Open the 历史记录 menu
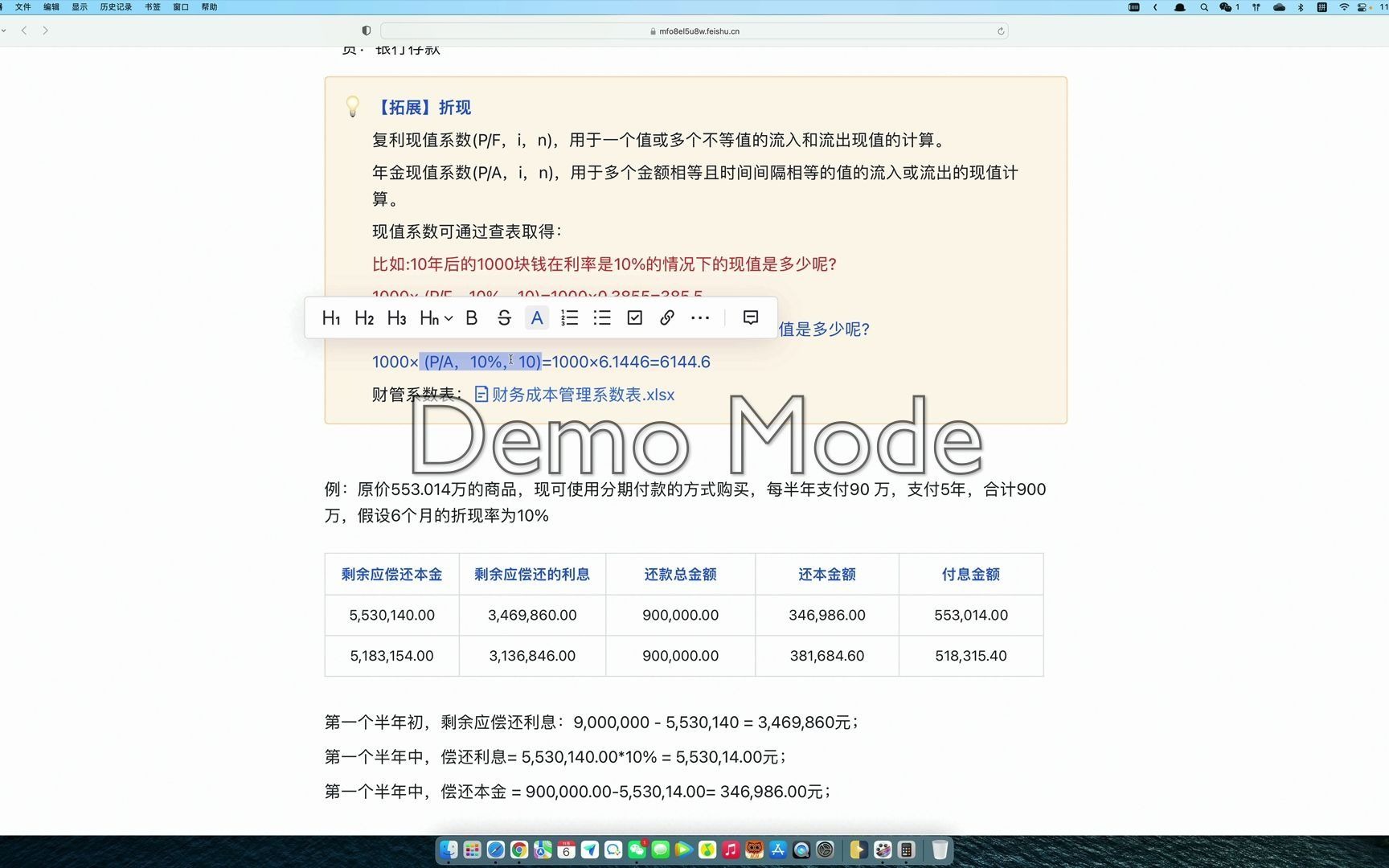The width and height of the screenshot is (1389, 868). click(x=116, y=6)
